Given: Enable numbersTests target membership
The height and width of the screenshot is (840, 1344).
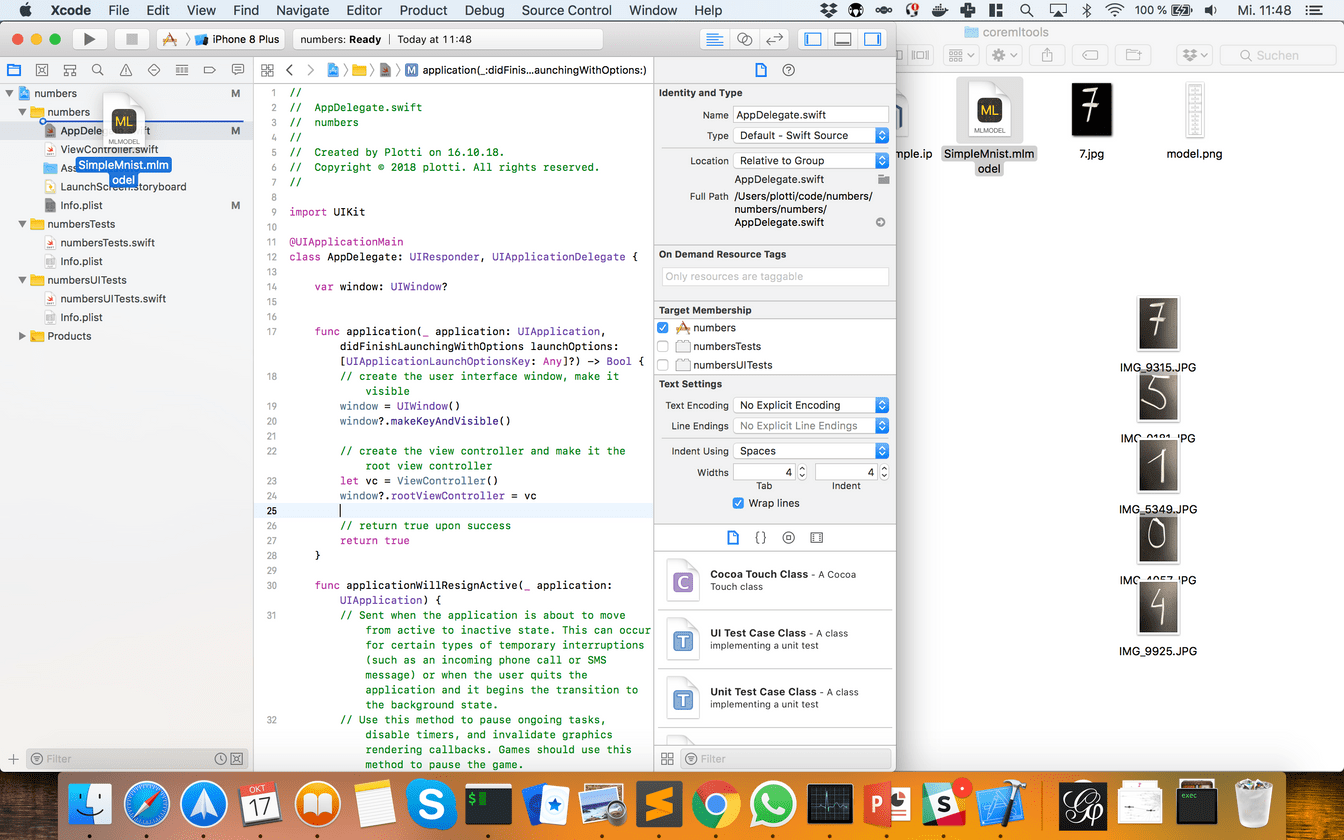Looking at the screenshot, I should pyautogui.click(x=662, y=345).
